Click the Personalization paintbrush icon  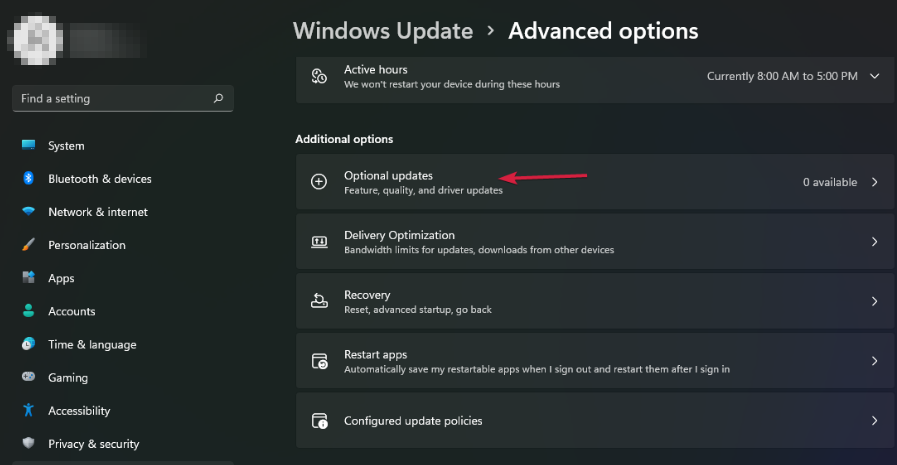coord(29,245)
